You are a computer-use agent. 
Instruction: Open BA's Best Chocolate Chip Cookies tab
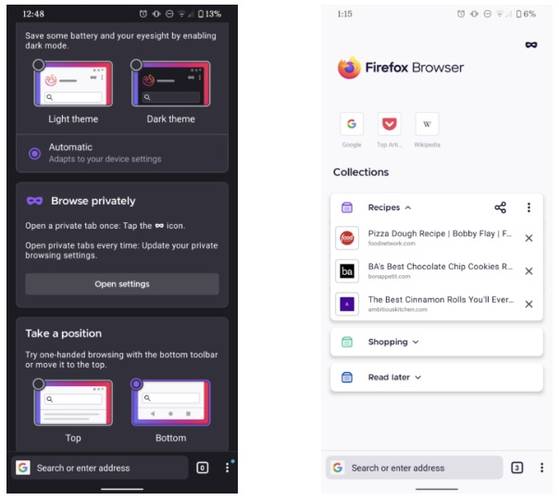pos(440,271)
